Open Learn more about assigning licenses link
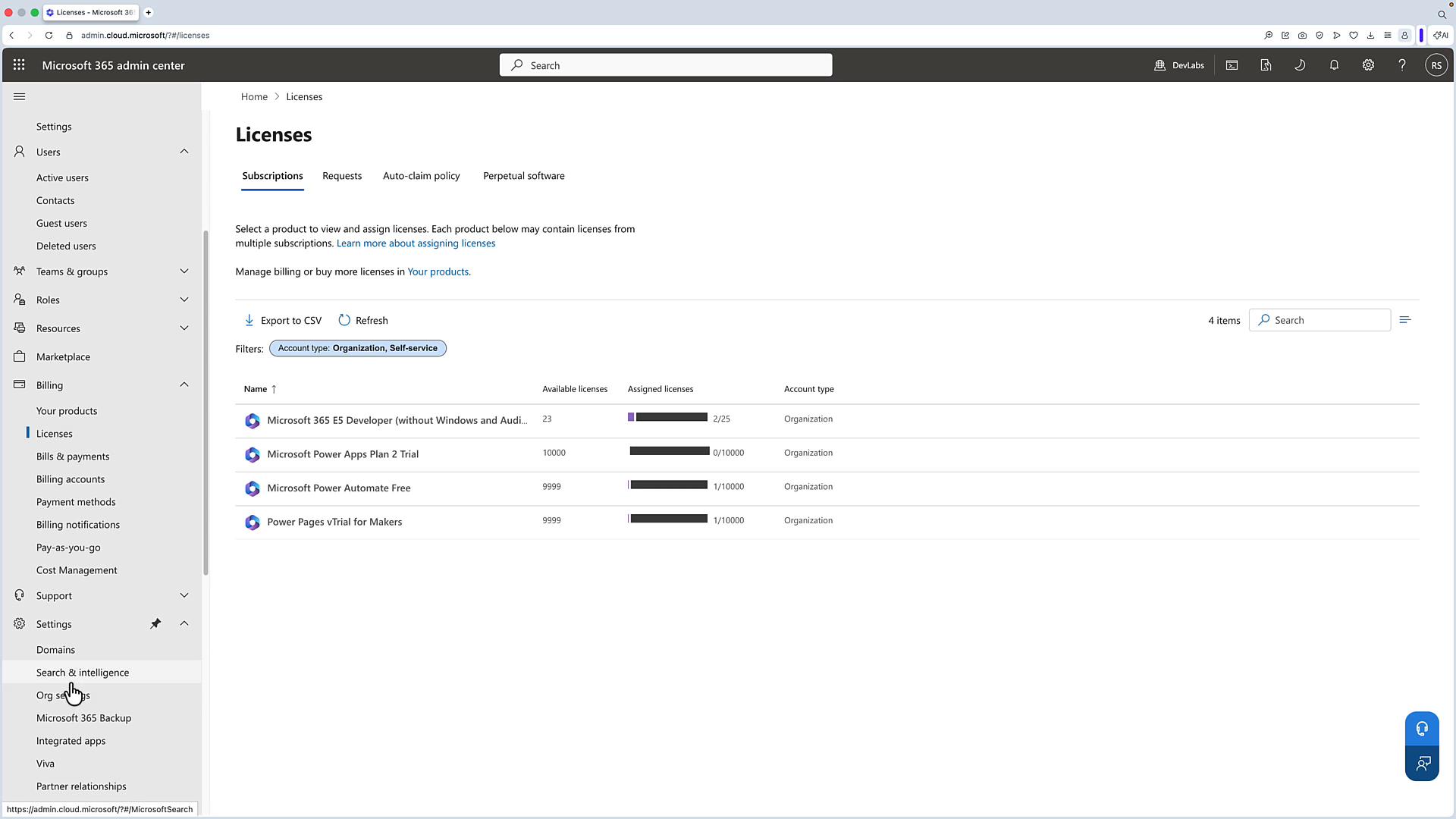 (416, 243)
